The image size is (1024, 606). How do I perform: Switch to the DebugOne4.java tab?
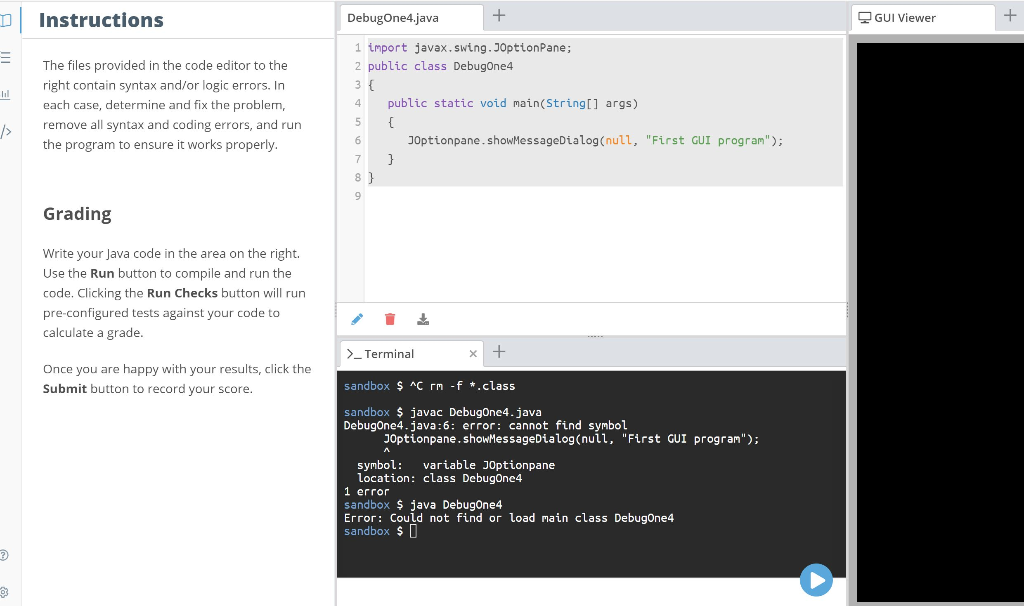pos(410,17)
